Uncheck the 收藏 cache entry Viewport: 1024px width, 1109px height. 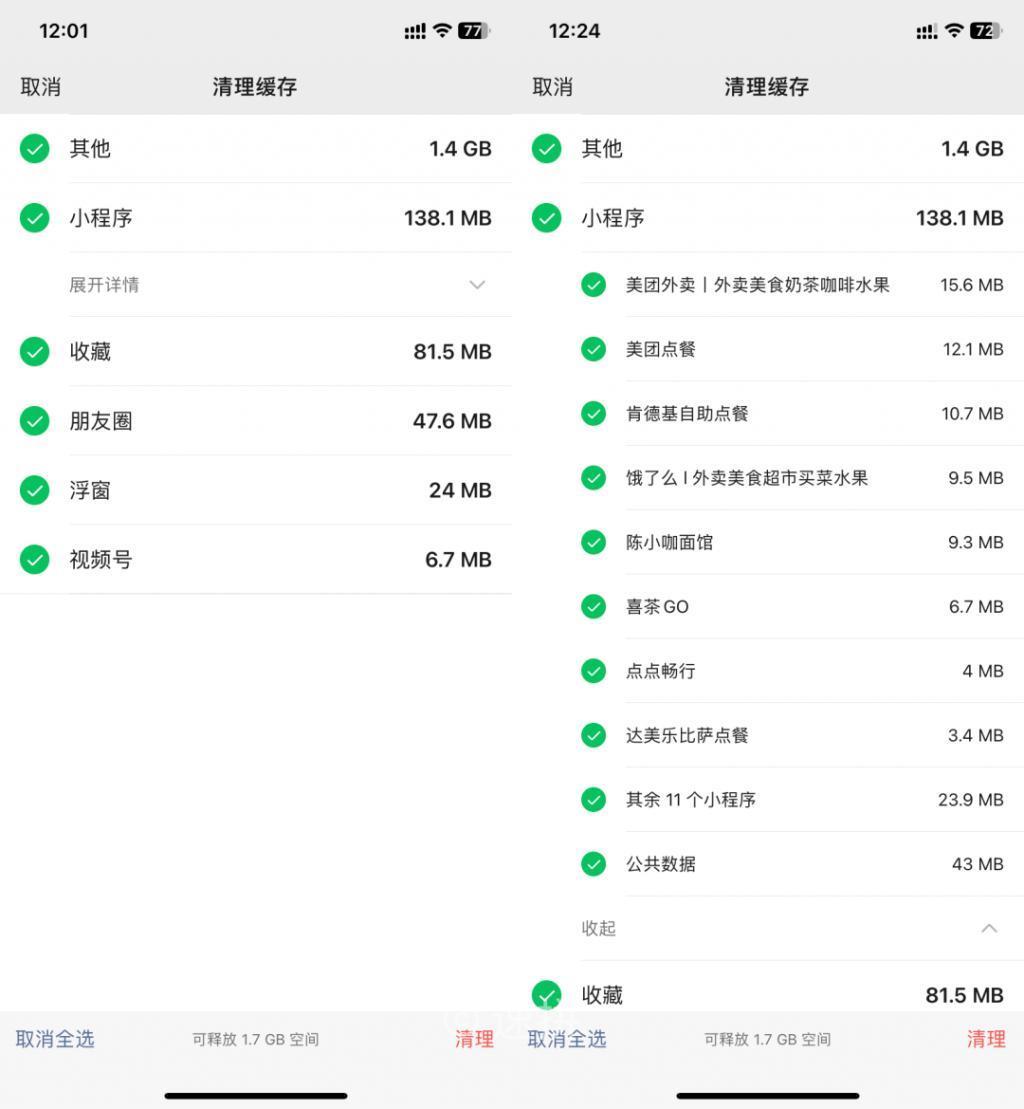[x=34, y=351]
